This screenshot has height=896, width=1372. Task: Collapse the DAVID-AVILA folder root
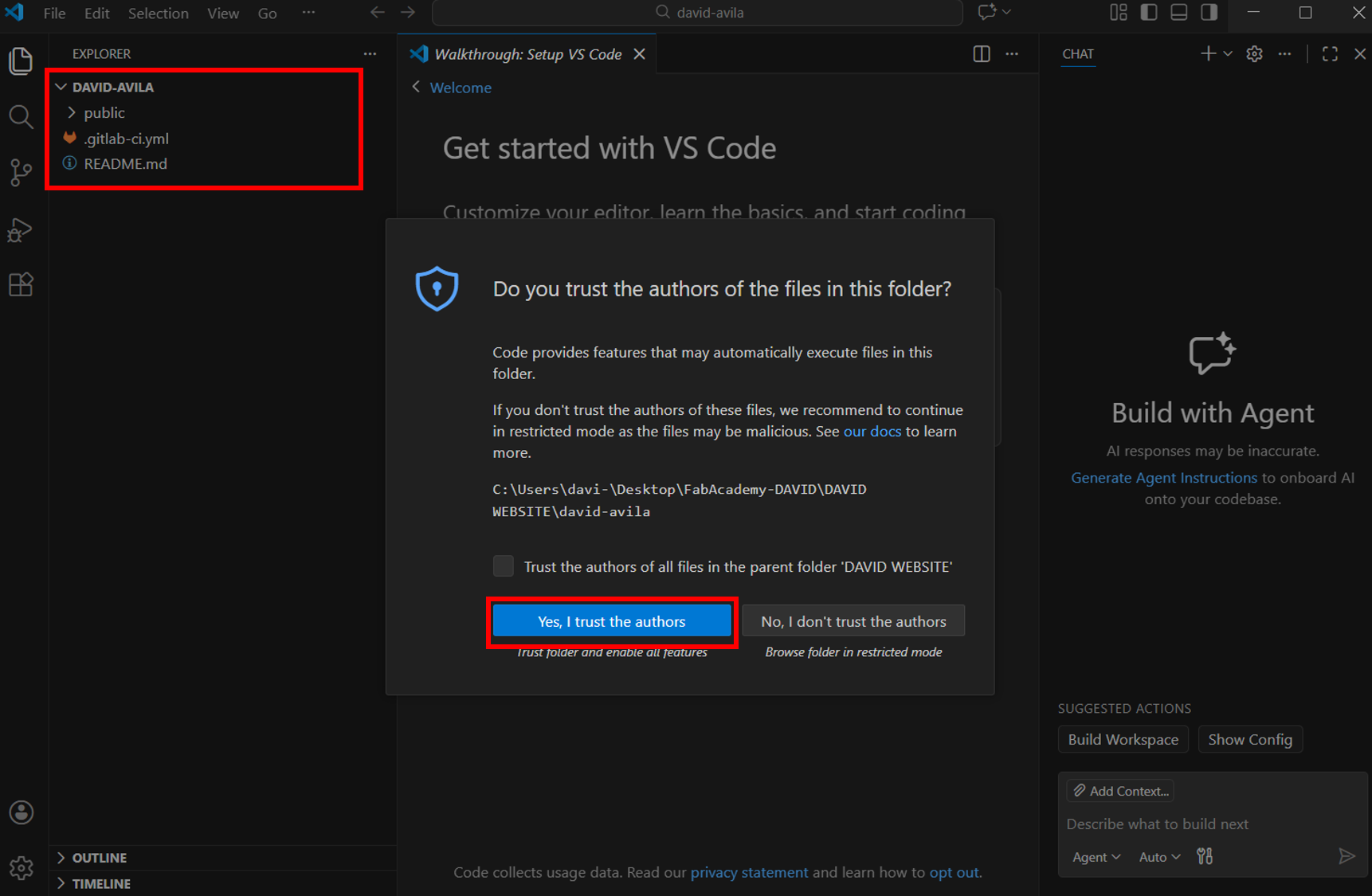pos(61,87)
